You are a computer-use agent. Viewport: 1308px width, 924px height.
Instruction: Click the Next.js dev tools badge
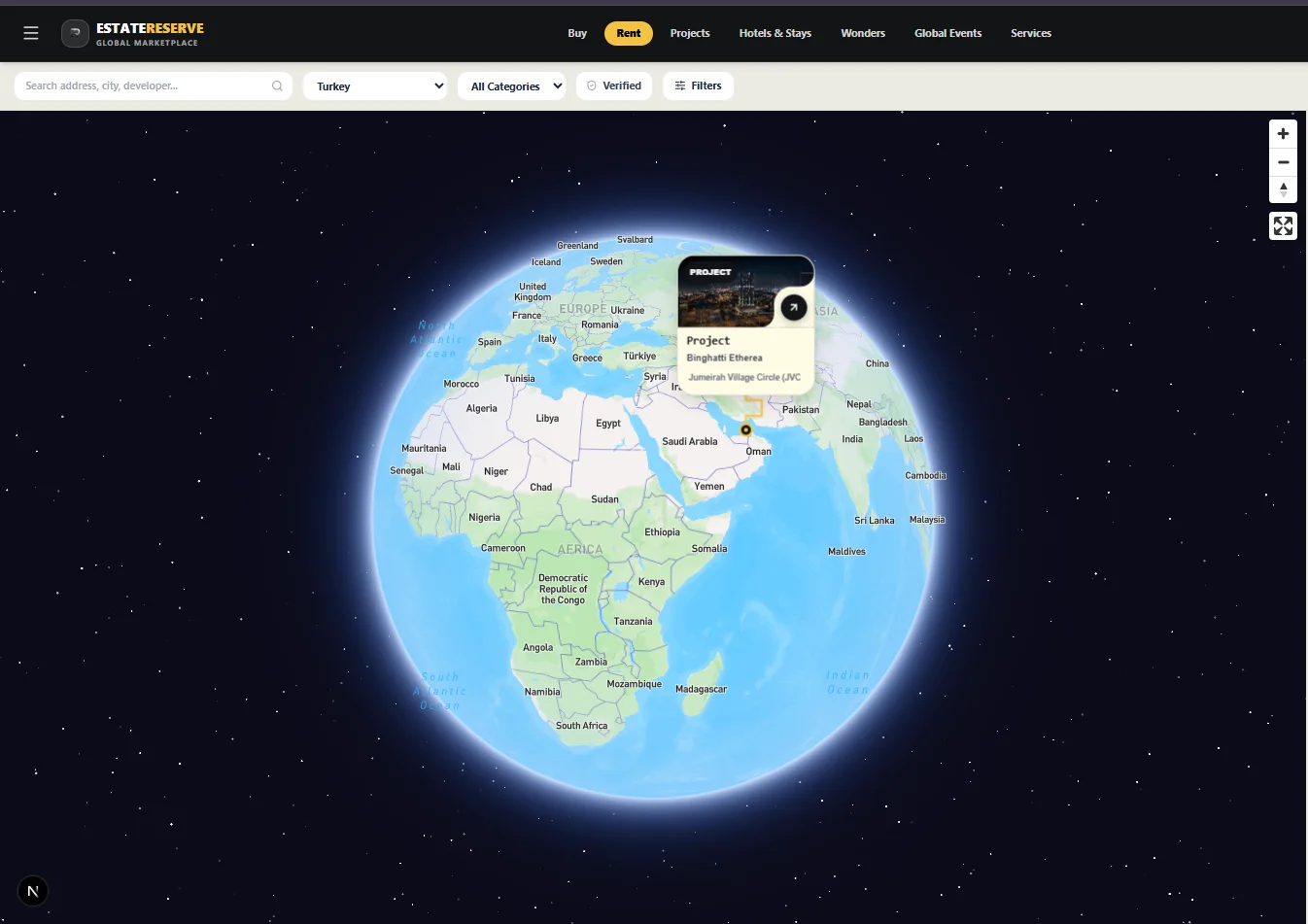tap(33, 891)
